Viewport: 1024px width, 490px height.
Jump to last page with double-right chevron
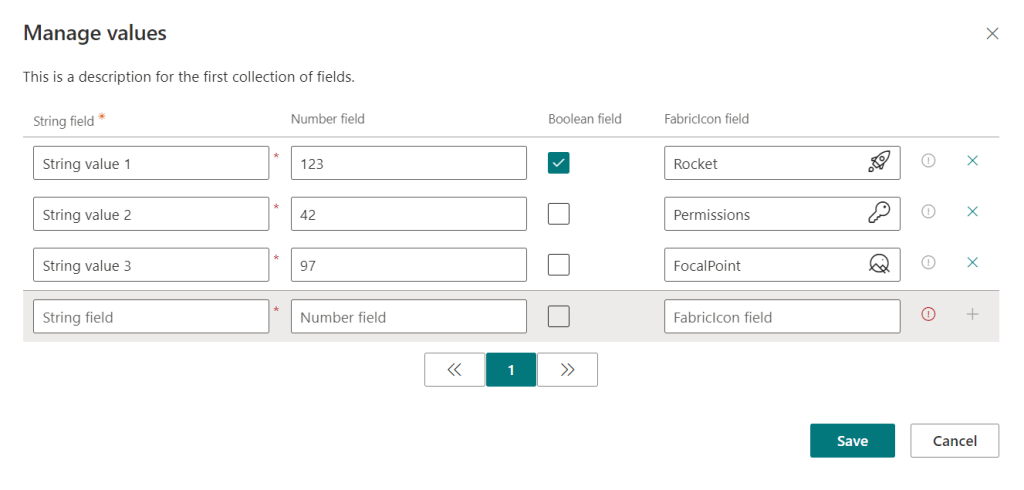pos(568,369)
